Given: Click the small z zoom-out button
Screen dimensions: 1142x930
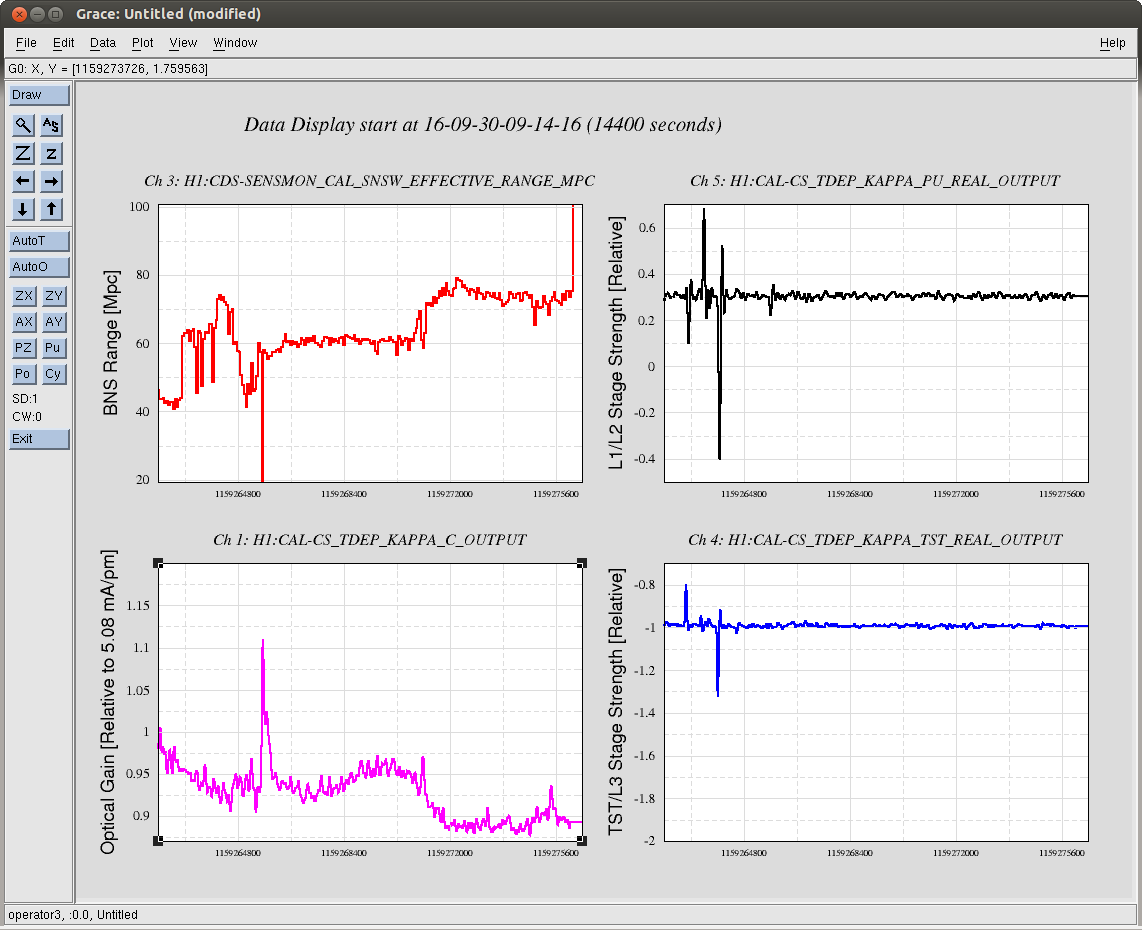Looking at the screenshot, I should pos(51,153).
